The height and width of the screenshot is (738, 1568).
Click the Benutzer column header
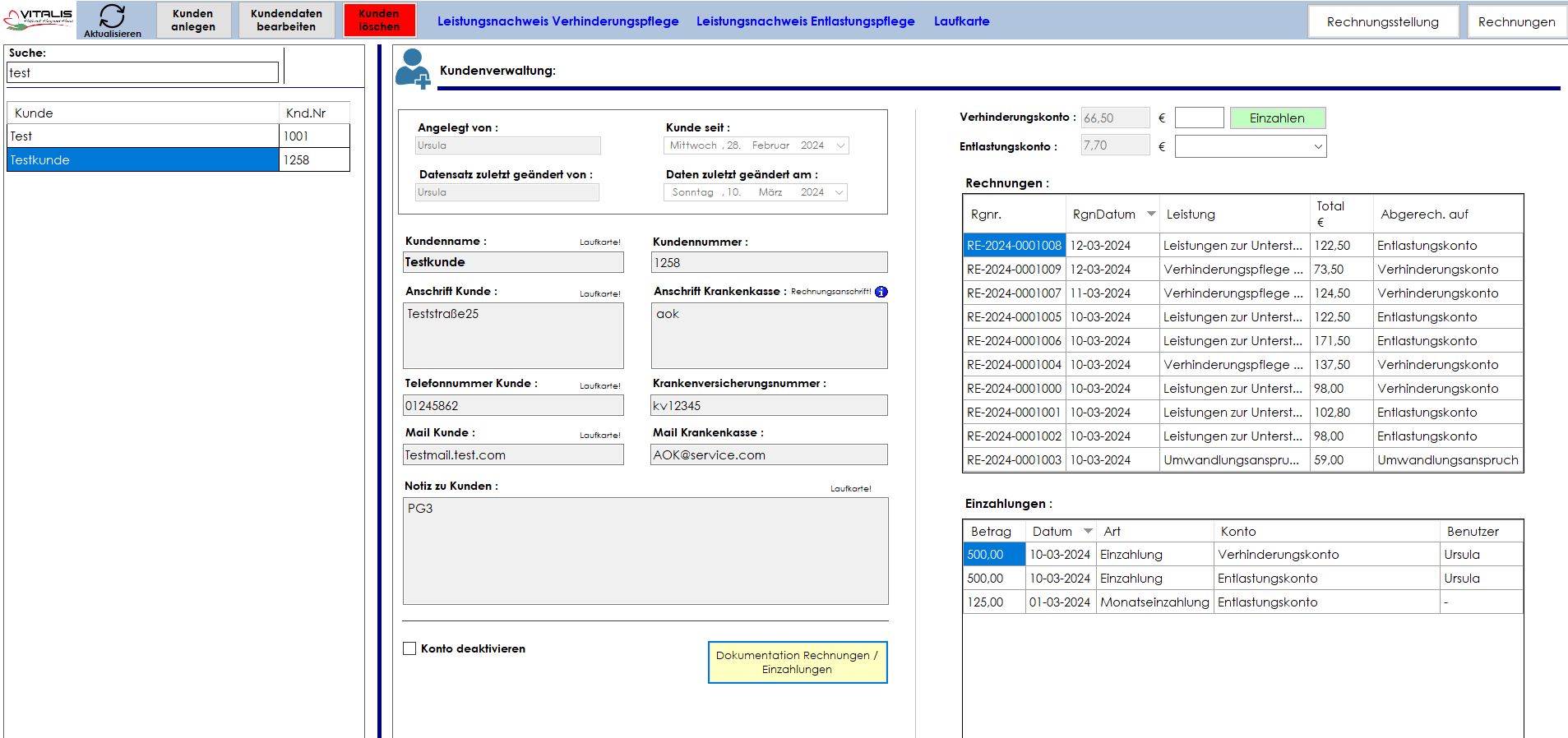(x=1482, y=532)
